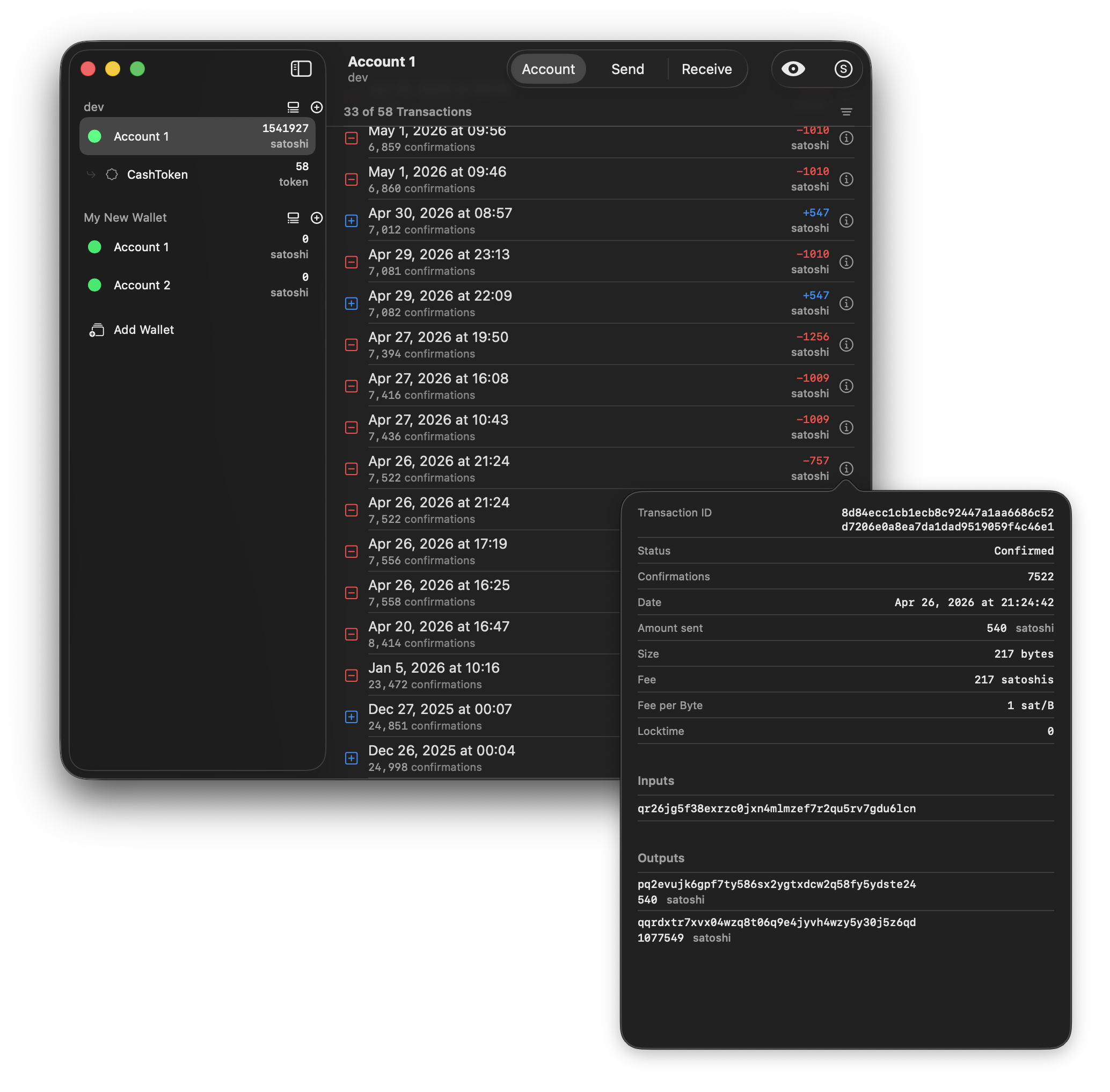Click outgoing minus icon for Apr 29 23:13
Image resolution: width=1110 pixels, height=1092 pixels.
pyautogui.click(x=352, y=262)
